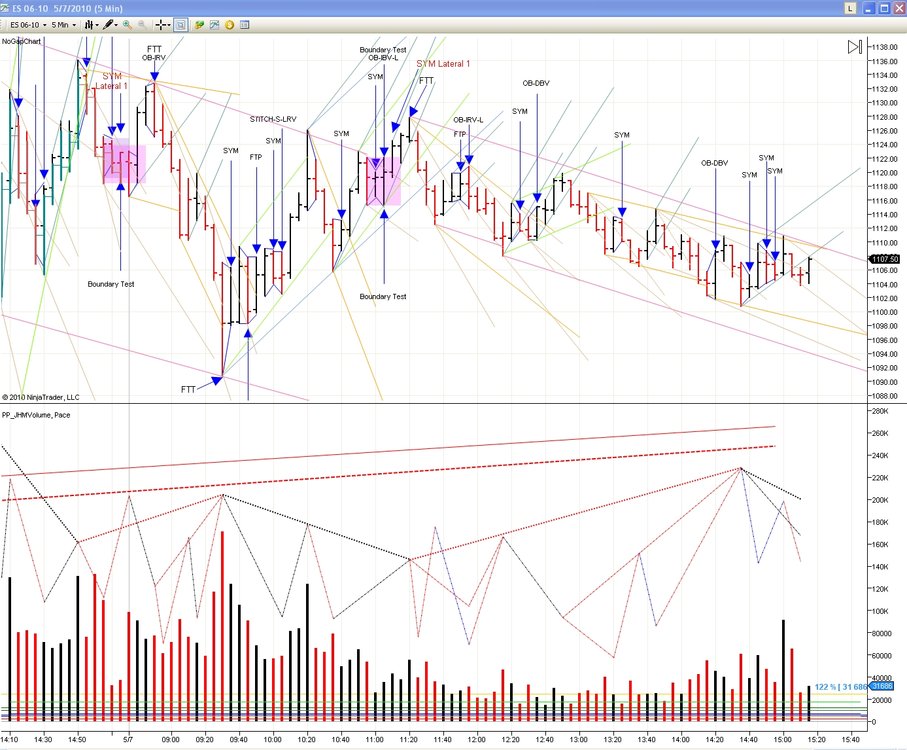Open the ES 06-10 instrument dropdown
Screen dimensions: 907x750
[x=27, y=25]
